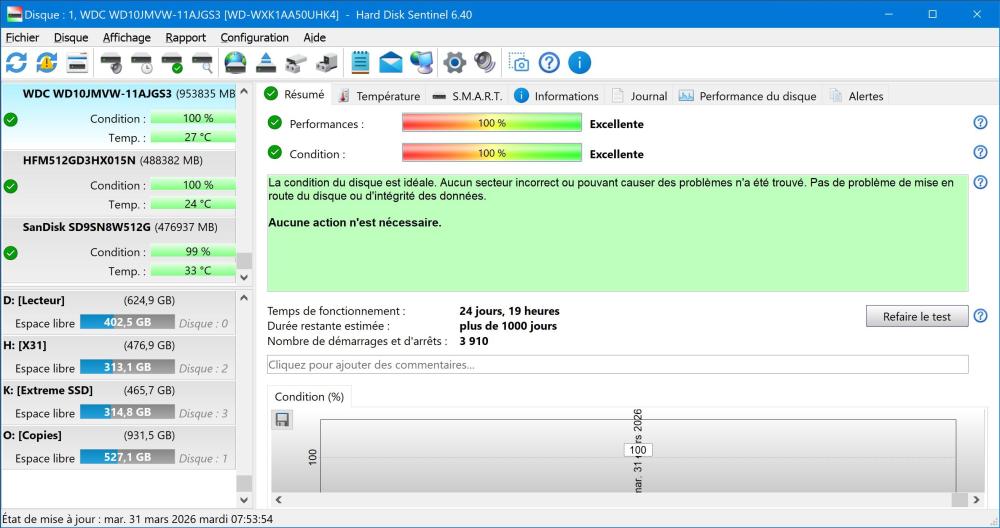This screenshot has height=528, width=1000.
Task: Select the H: [X31] partition
Action: 119,357
